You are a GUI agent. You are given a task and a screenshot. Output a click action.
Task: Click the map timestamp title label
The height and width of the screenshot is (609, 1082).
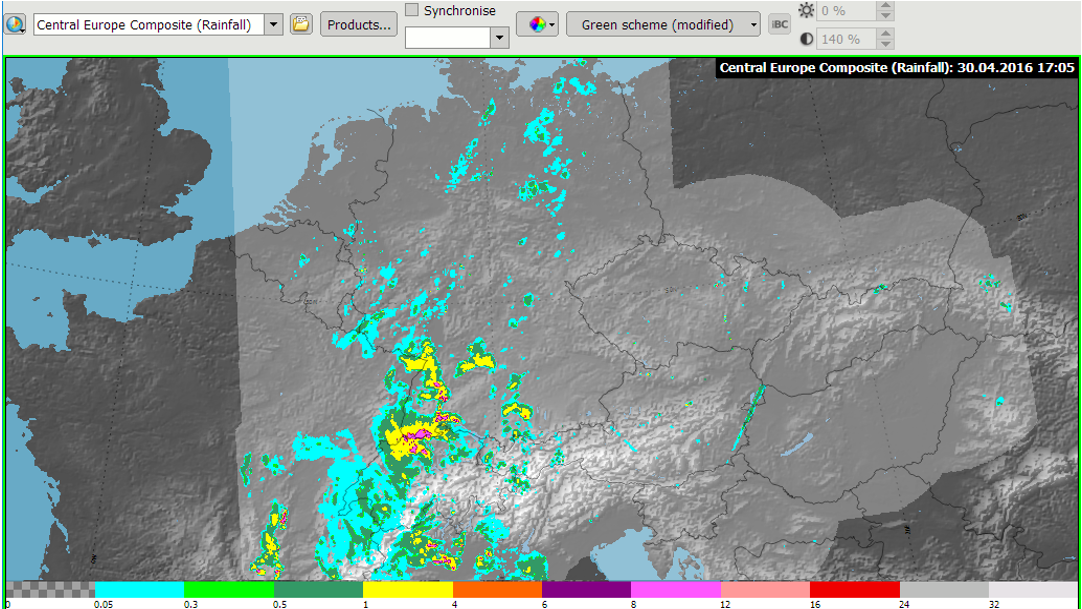tap(897, 68)
